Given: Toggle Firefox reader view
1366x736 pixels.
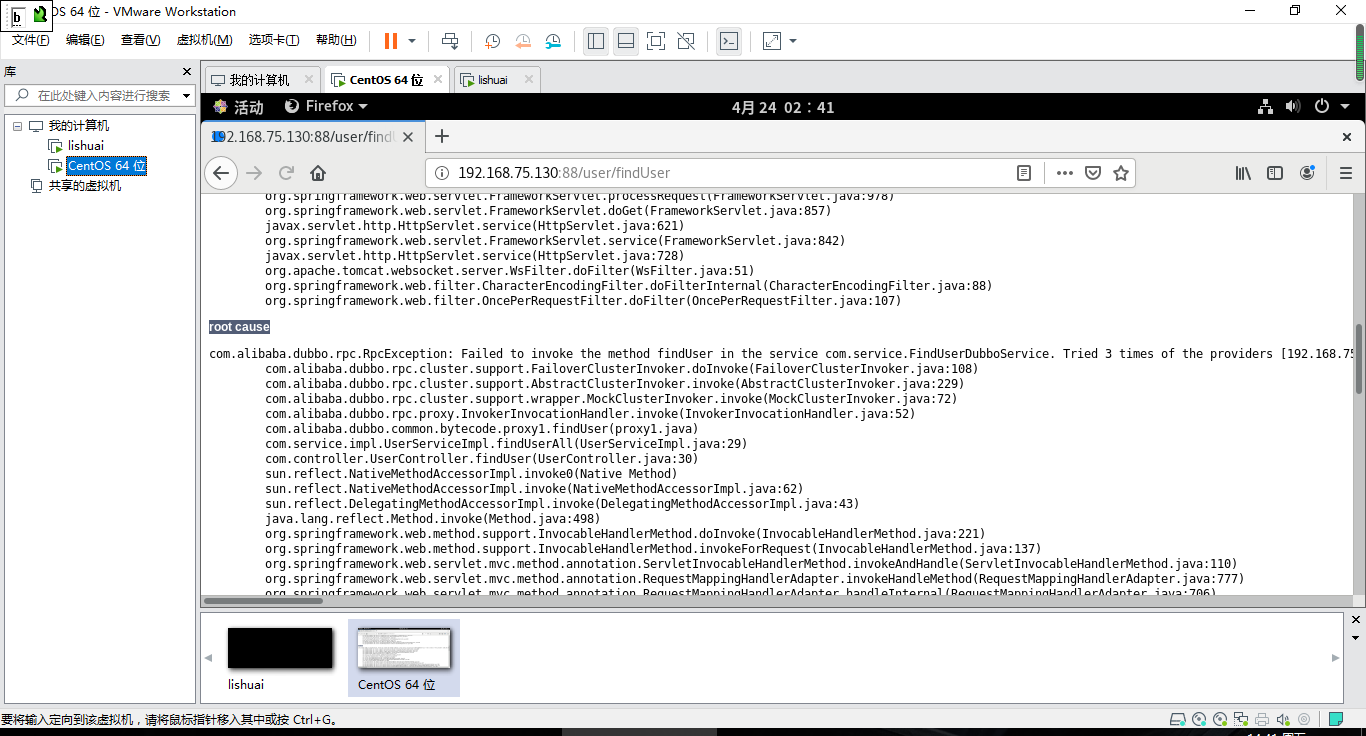Looking at the screenshot, I should [1024, 173].
